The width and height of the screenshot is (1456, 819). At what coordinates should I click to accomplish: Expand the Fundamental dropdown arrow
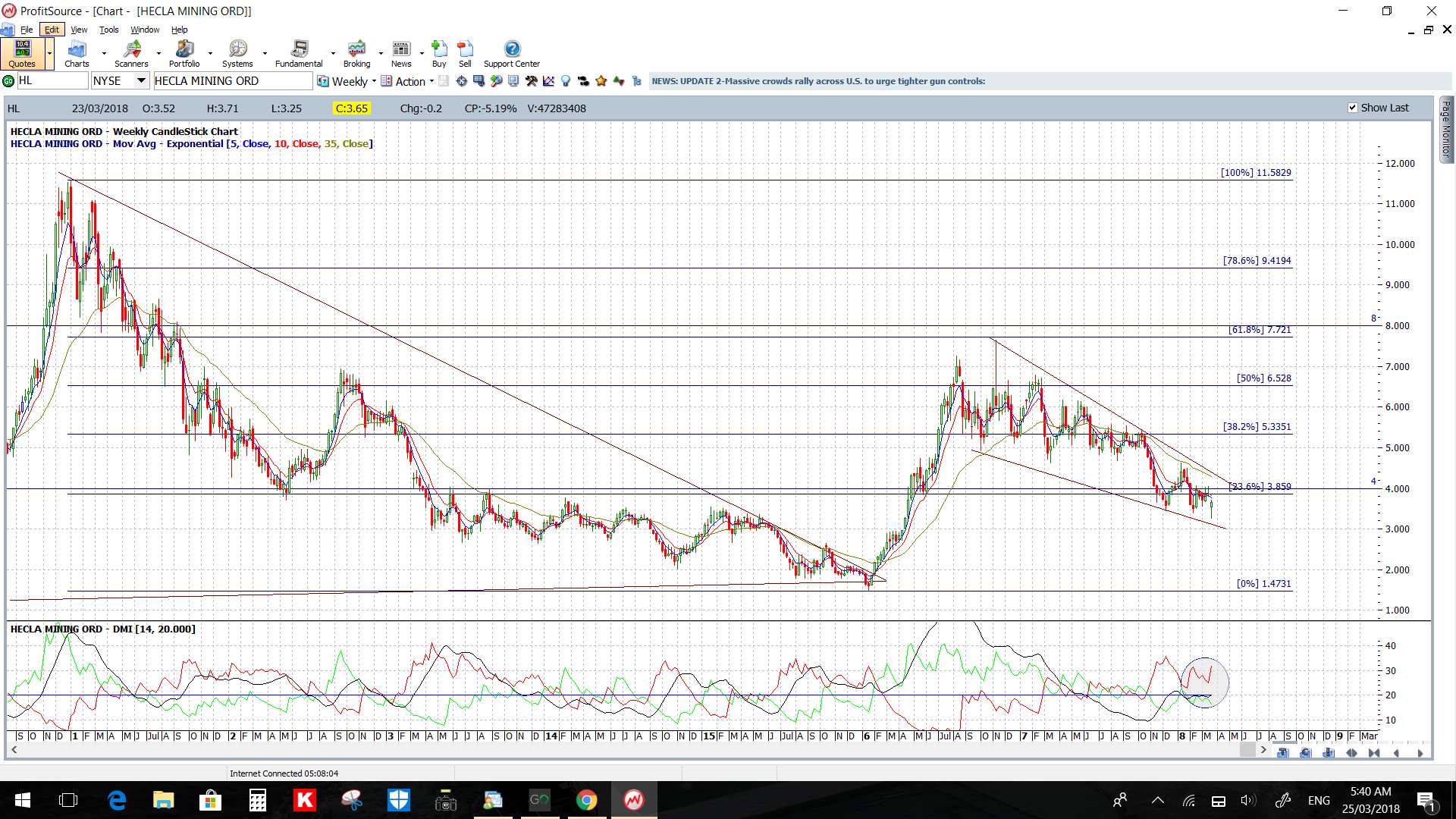(x=333, y=53)
